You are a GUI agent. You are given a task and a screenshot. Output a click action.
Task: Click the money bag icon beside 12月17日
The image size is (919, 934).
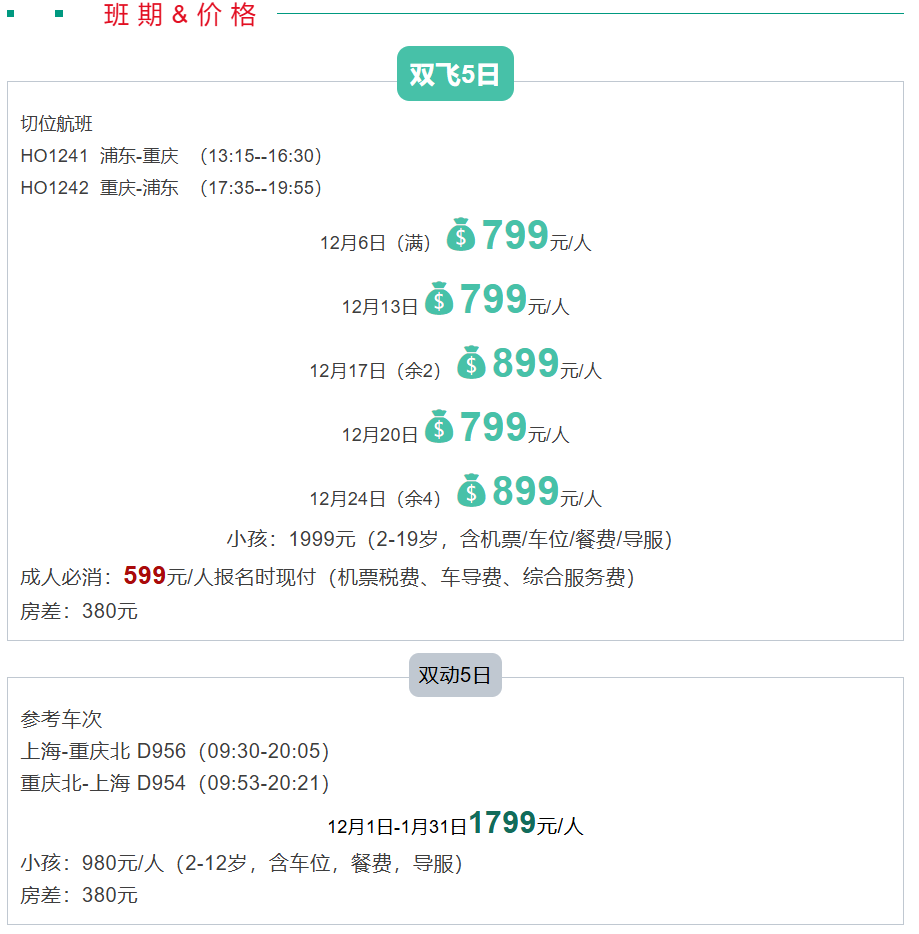point(471,363)
